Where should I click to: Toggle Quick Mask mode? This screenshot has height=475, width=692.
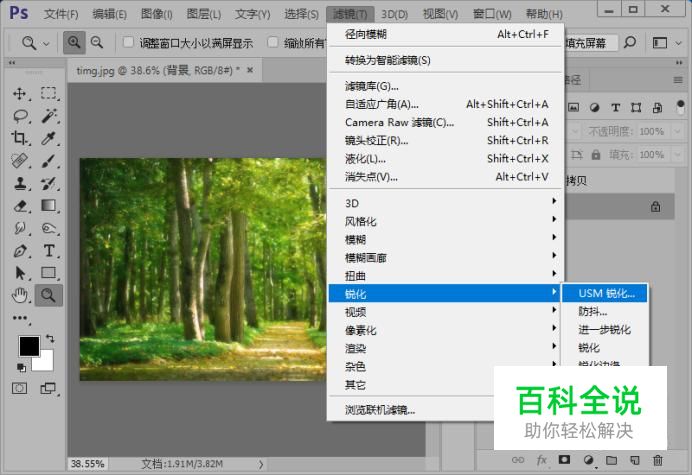click(19, 388)
